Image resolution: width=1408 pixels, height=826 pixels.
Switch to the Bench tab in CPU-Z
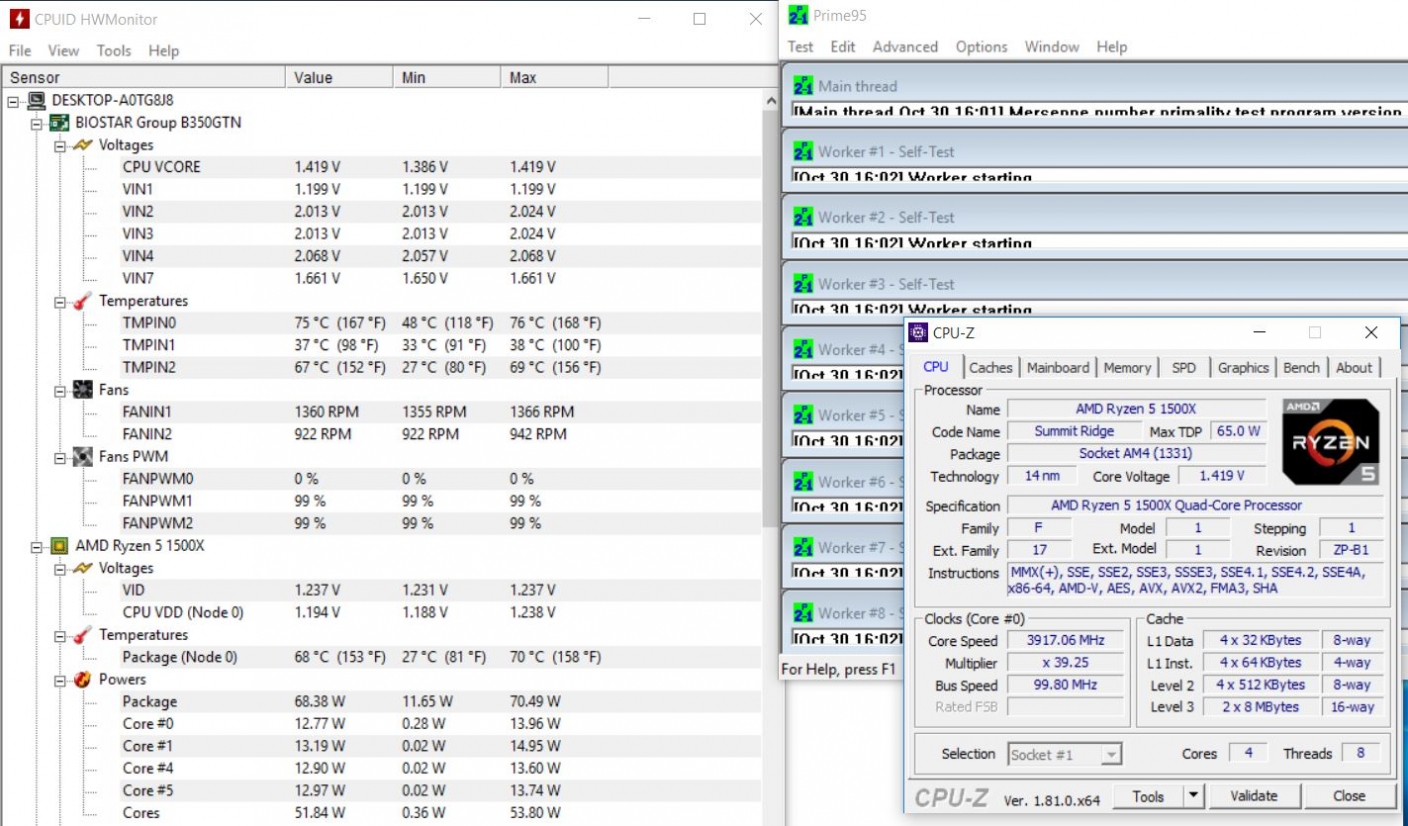[x=1301, y=367]
